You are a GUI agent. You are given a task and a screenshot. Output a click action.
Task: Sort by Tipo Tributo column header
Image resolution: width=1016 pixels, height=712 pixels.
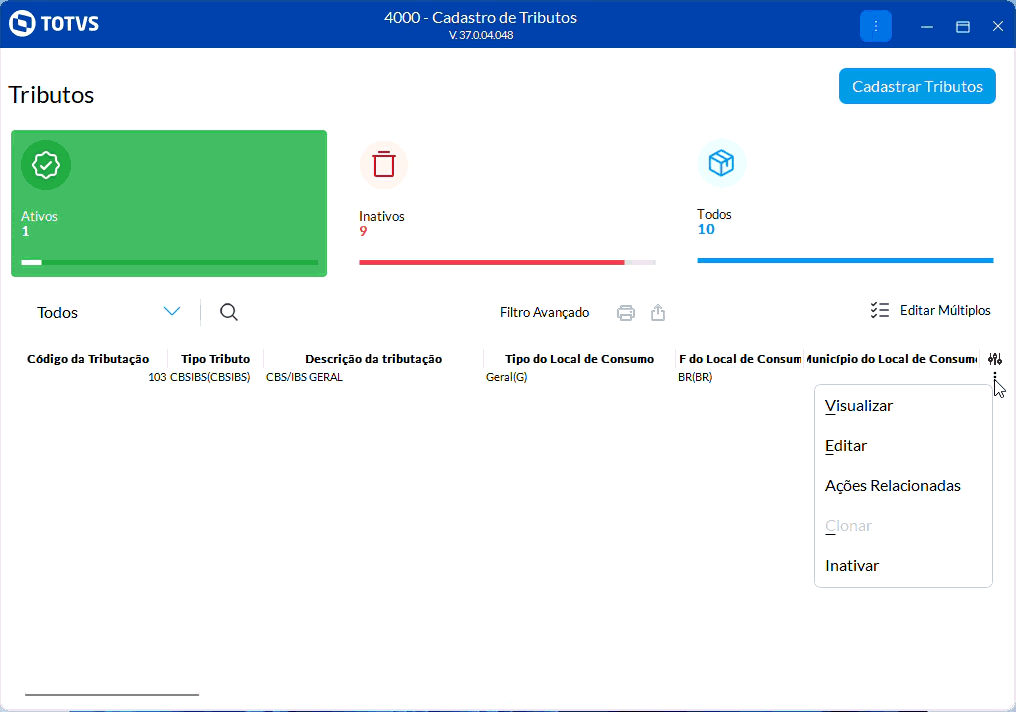click(215, 359)
